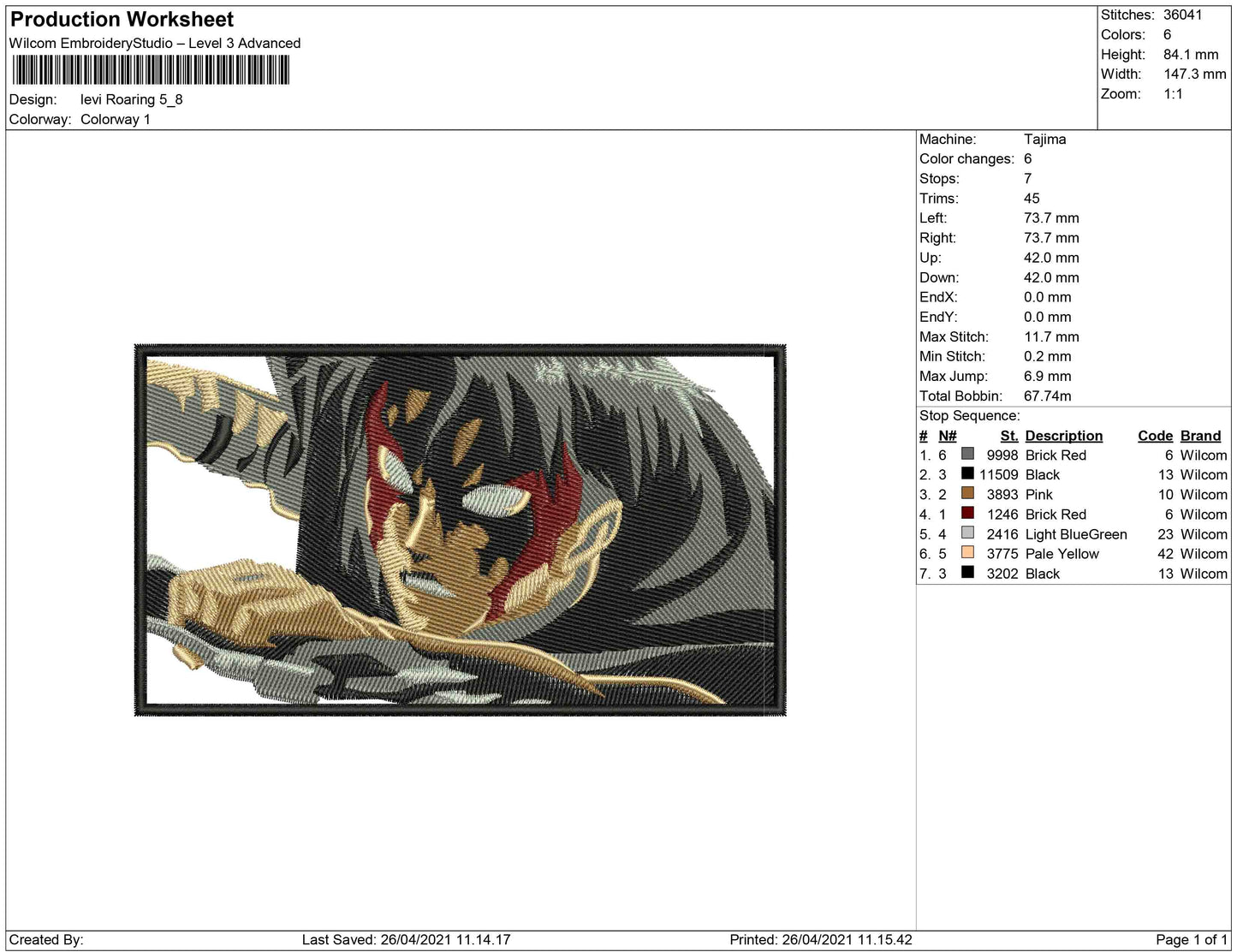Click the design name levi Roaring 5_8
The height and width of the screenshot is (952, 1237).
pyautogui.click(x=132, y=99)
